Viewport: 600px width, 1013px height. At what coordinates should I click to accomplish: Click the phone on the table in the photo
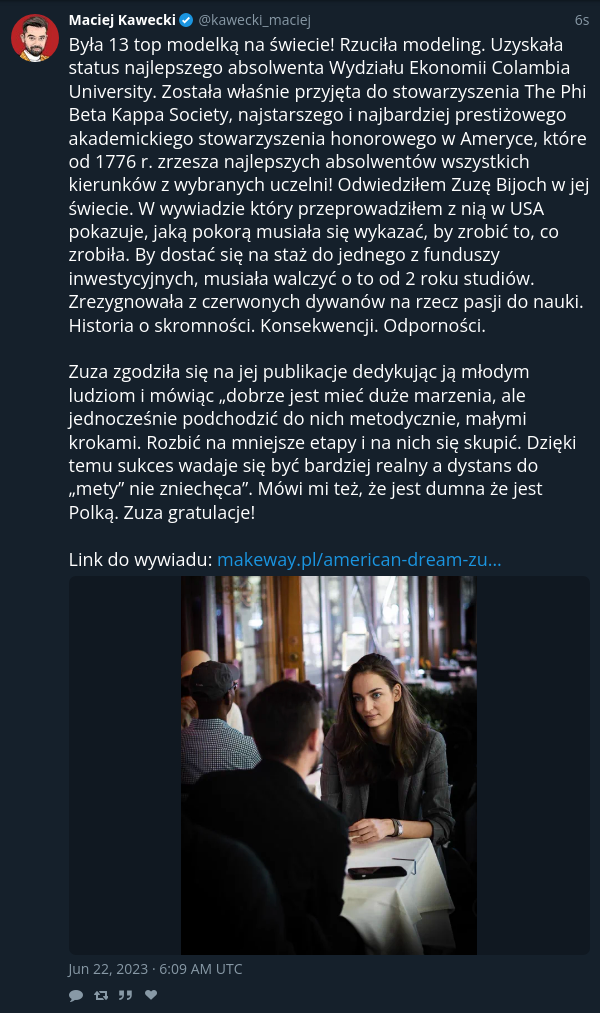point(377,872)
